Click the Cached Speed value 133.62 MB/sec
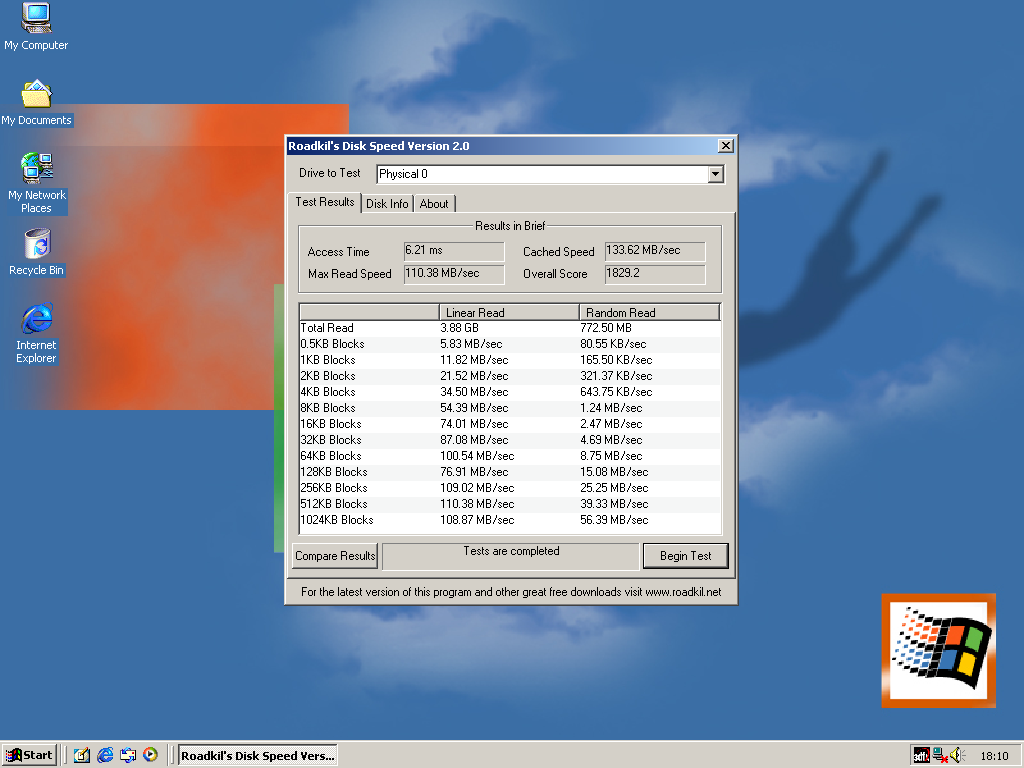 click(x=655, y=251)
